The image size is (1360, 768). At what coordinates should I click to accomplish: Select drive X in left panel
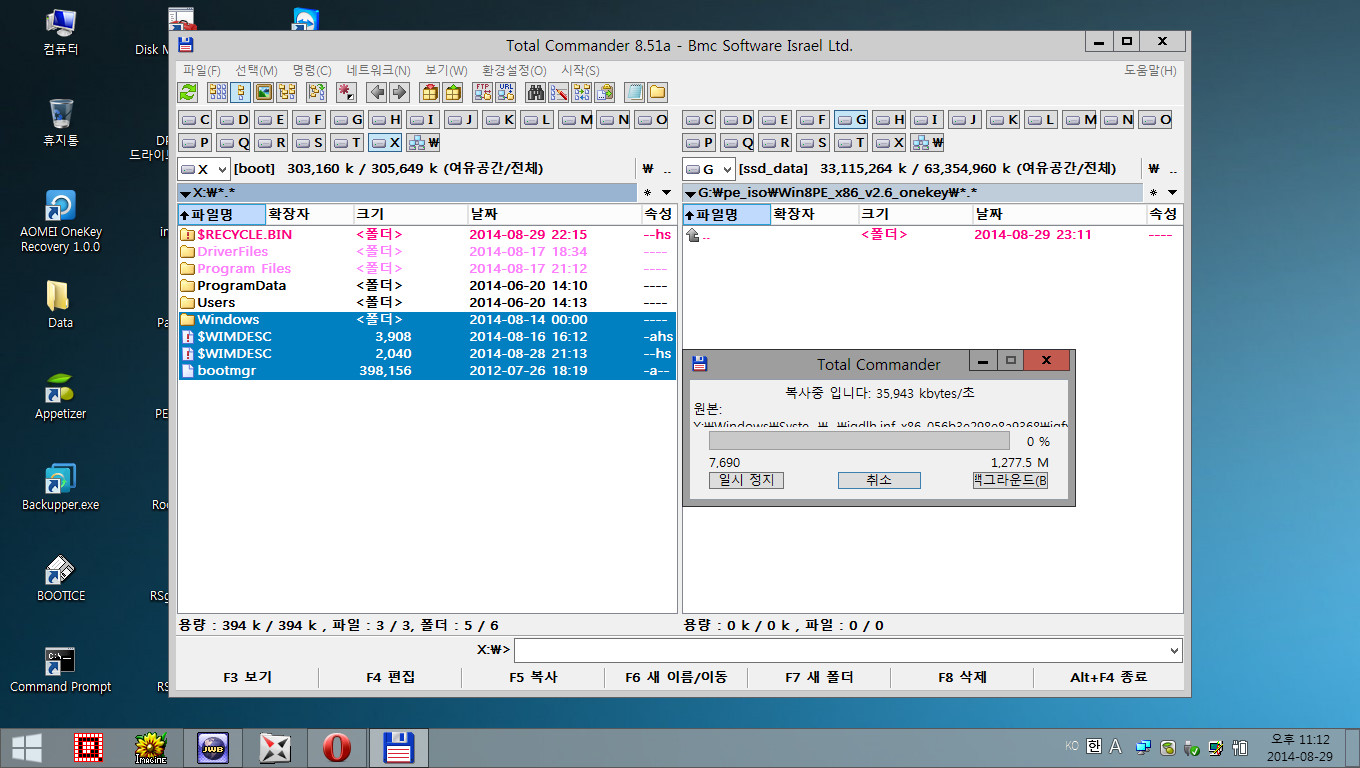point(385,143)
